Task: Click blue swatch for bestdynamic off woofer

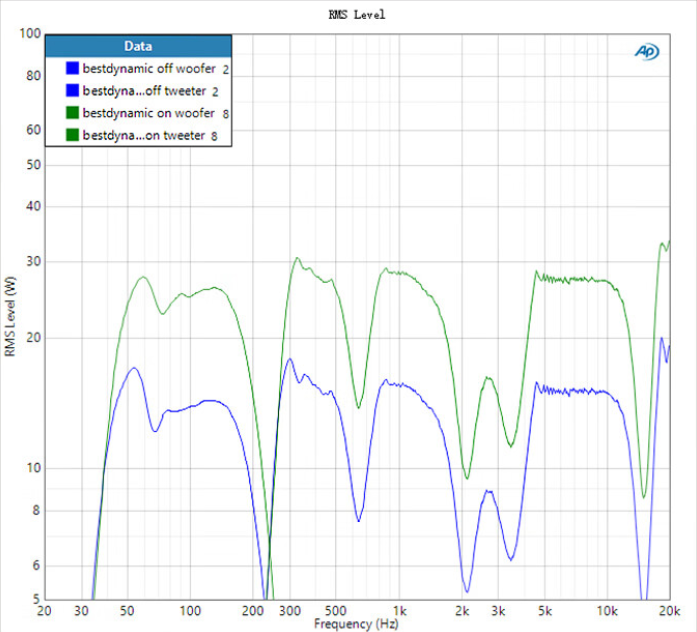Action: click(72, 69)
